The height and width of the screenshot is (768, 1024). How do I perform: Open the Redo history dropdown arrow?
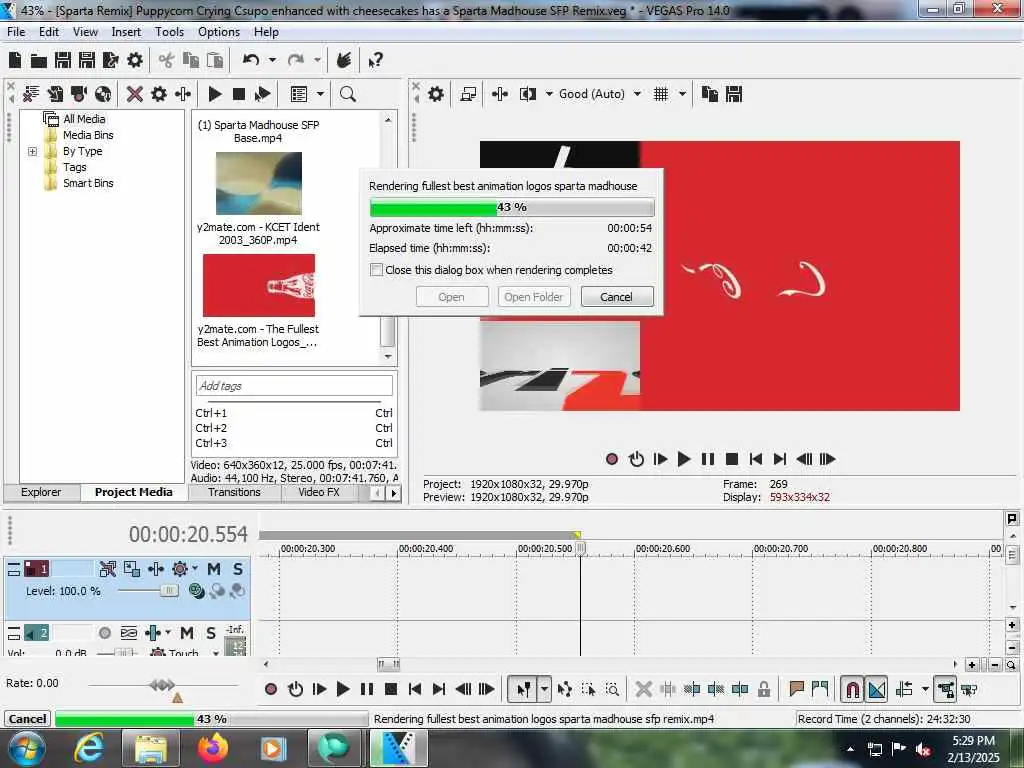[x=317, y=60]
